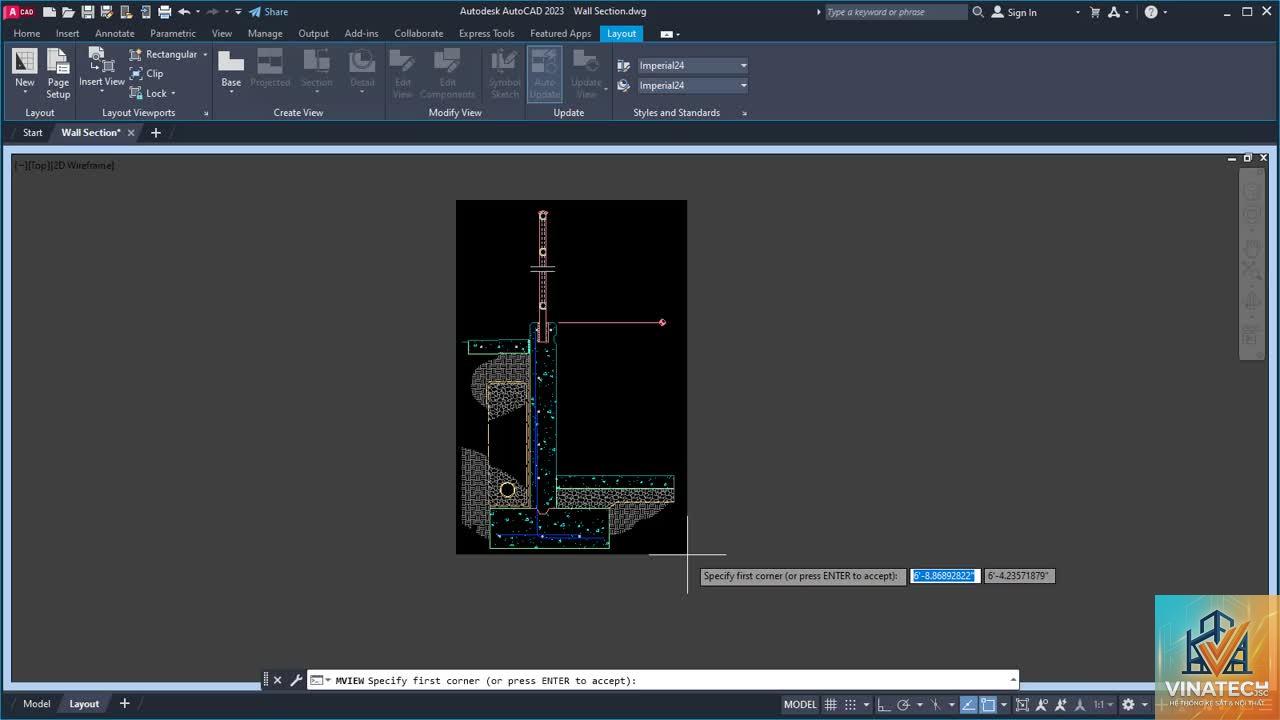Click the Base view tool
Viewport: 1280px width, 720px height.
click(x=231, y=72)
